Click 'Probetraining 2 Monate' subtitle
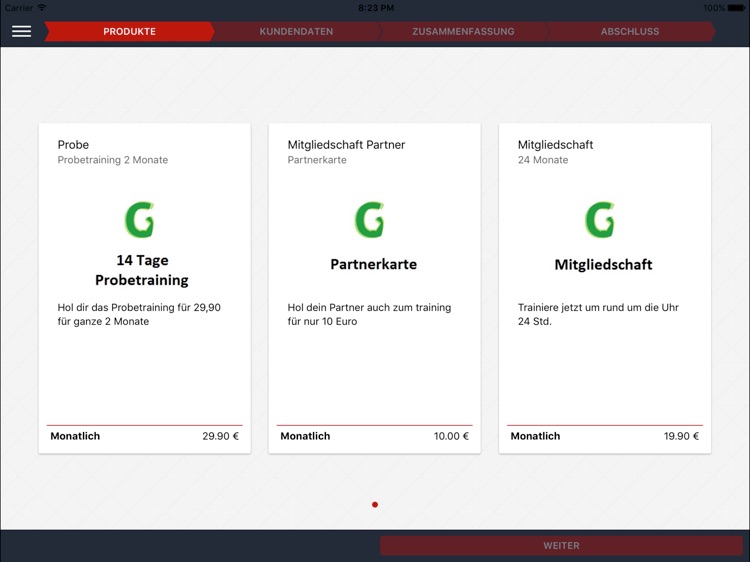This screenshot has height=562, width=750. click(x=113, y=160)
